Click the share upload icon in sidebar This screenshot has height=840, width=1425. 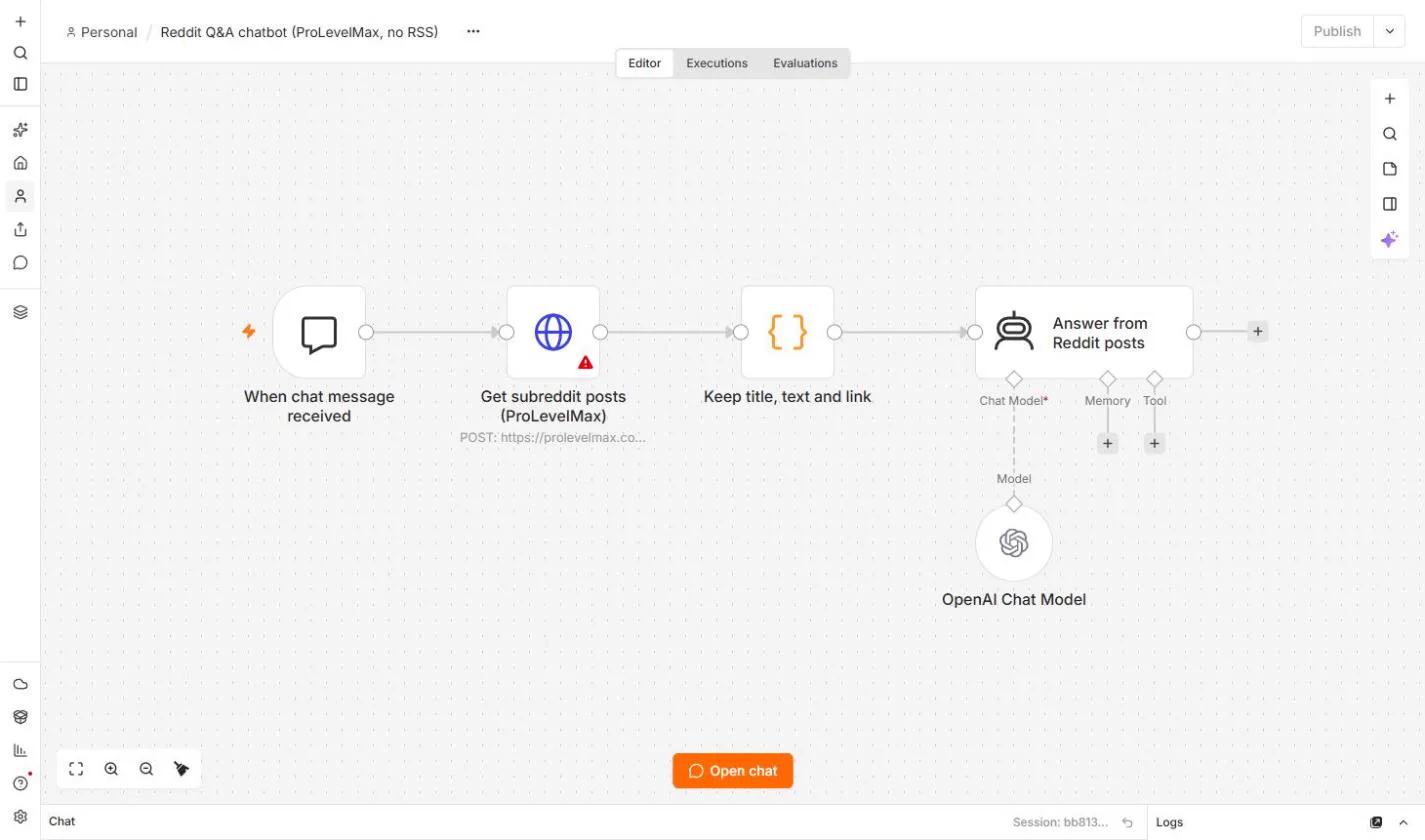pyautogui.click(x=20, y=229)
